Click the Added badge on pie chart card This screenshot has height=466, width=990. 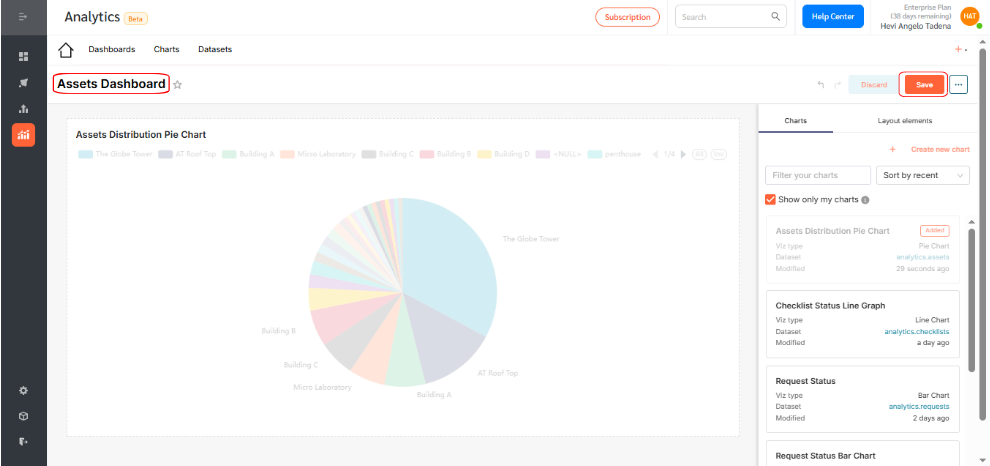click(934, 230)
